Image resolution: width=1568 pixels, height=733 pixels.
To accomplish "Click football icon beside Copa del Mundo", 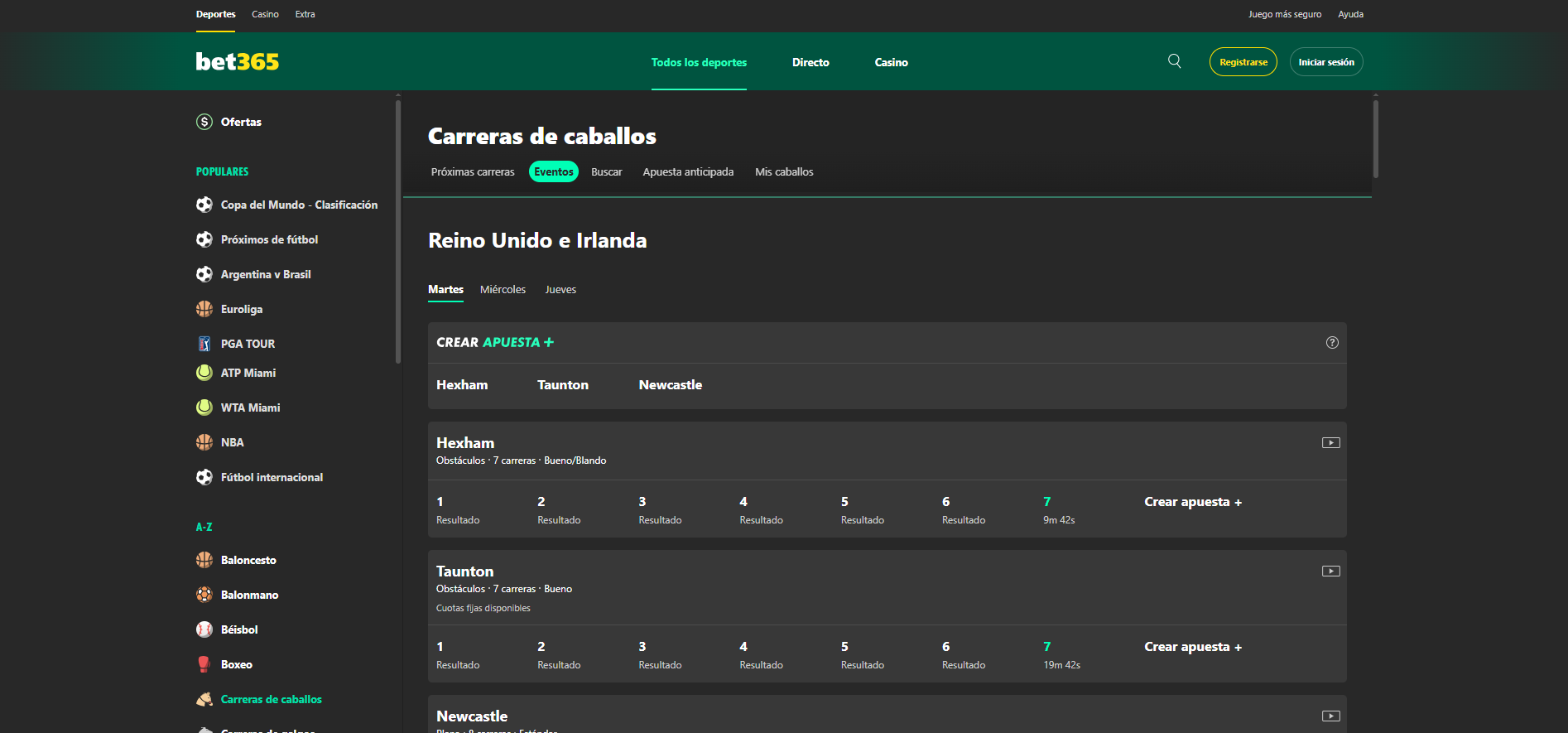I will 204,205.
